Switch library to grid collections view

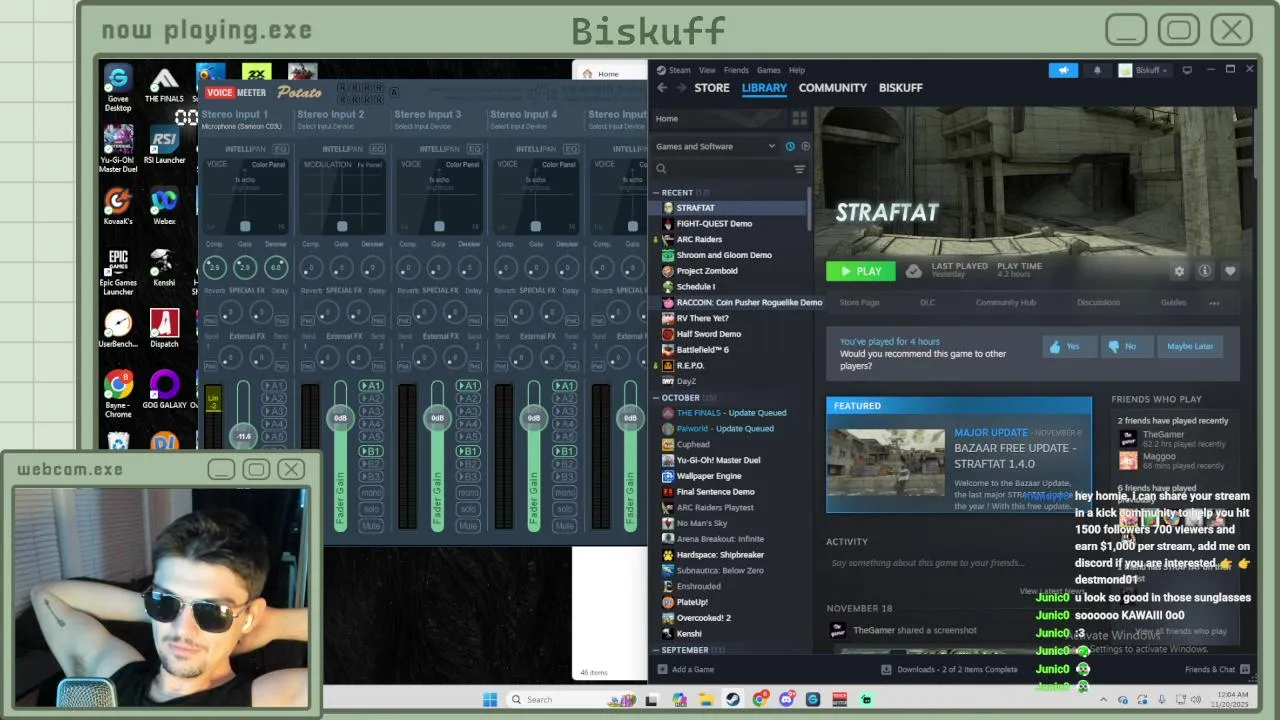click(799, 118)
